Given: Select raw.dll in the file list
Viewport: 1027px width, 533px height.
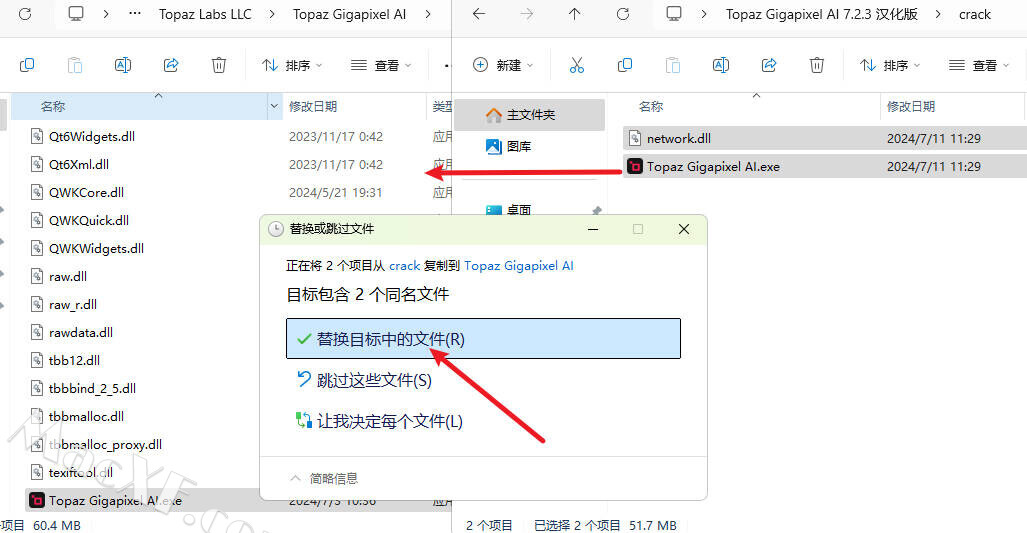Looking at the screenshot, I should pos(67,276).
